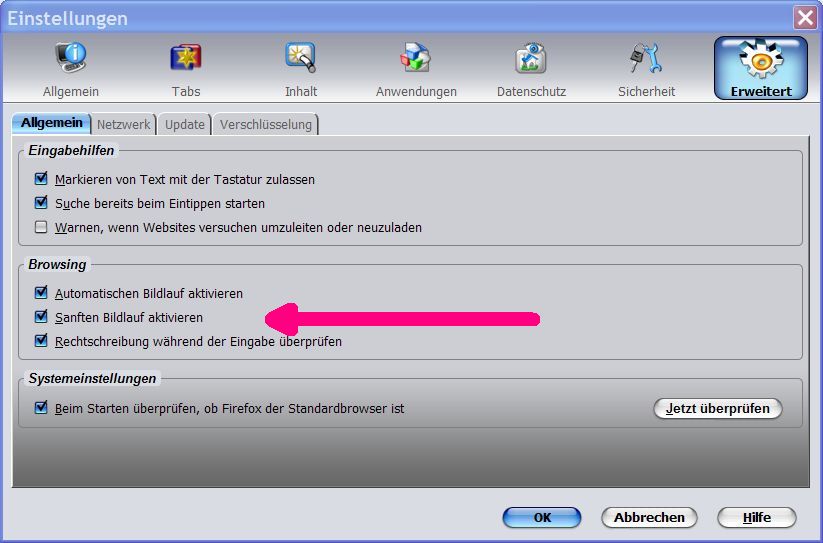Toggle Suche bereits beim Eintippen starten
The height and width of the screenshot is (543, 823).
pos(41,203)
